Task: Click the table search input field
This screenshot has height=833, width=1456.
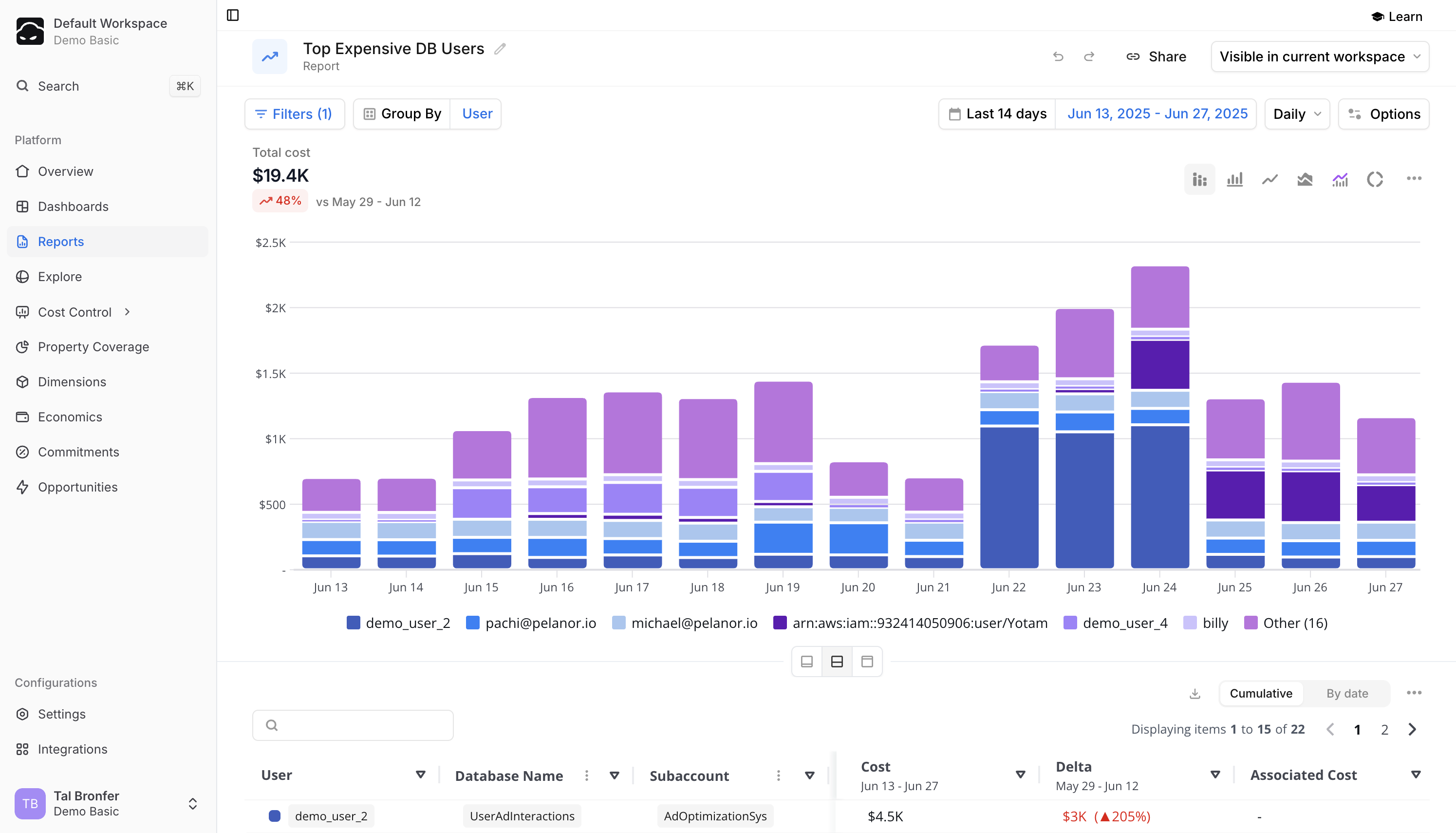Action: pyautogui.click(x=353, y=725)
